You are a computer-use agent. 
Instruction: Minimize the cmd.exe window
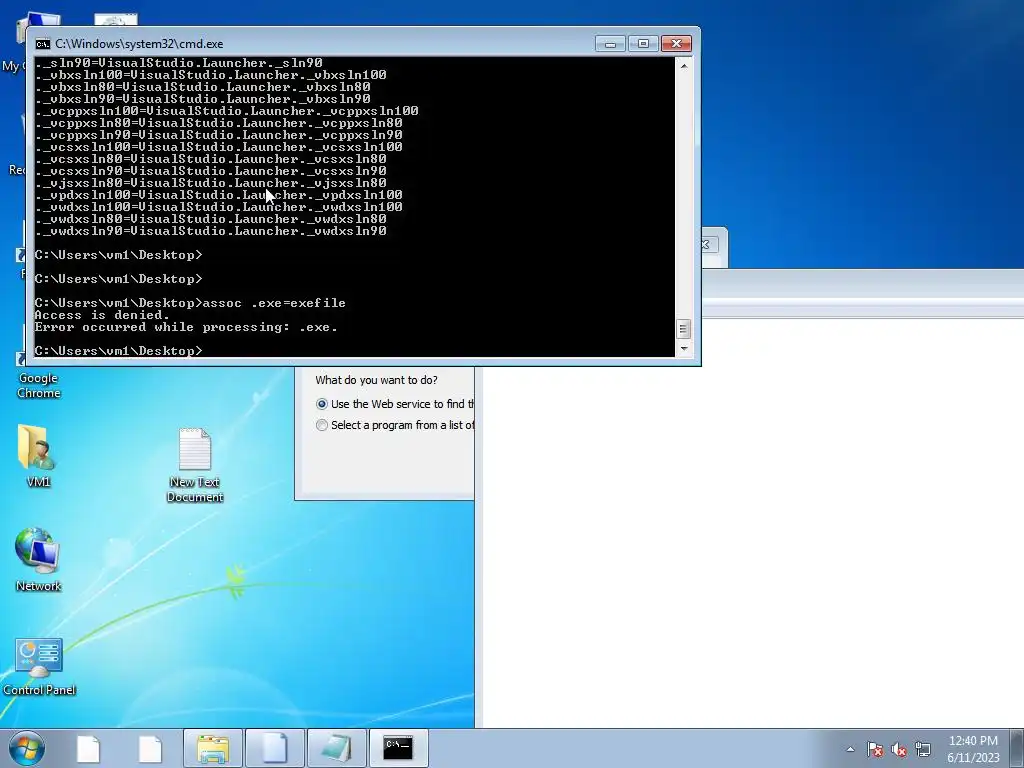(611, 44)
